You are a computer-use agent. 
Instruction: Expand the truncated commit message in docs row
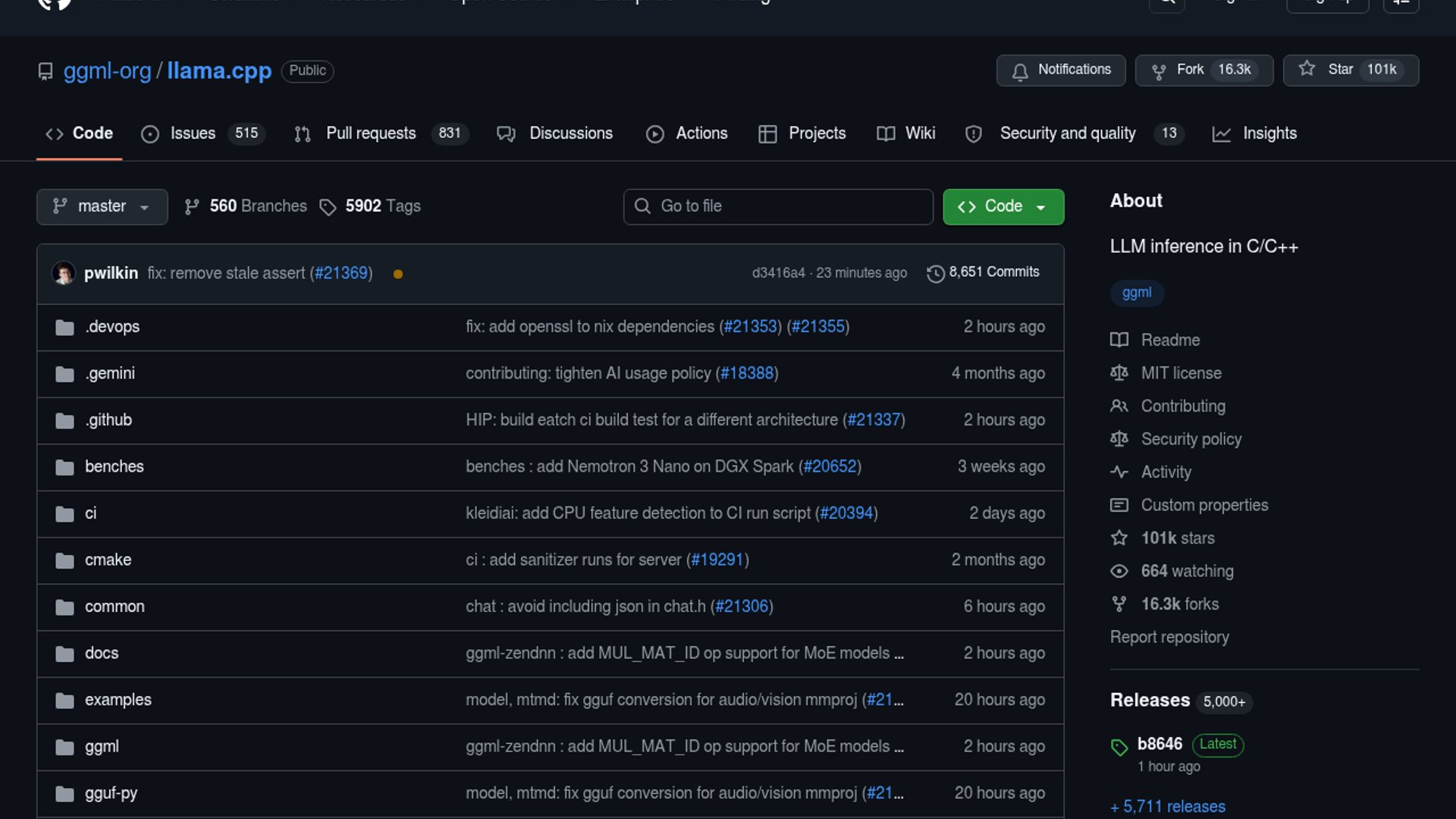[x=899, y=654]
